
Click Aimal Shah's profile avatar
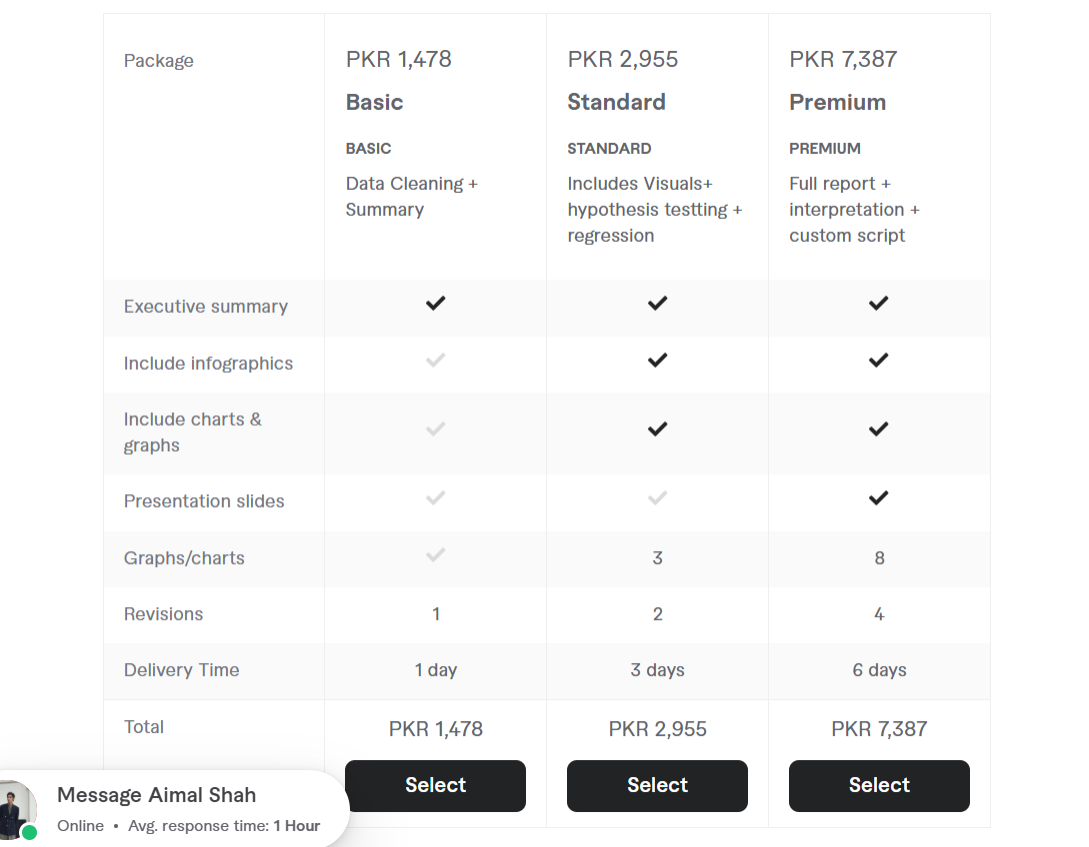click(15, 810)
